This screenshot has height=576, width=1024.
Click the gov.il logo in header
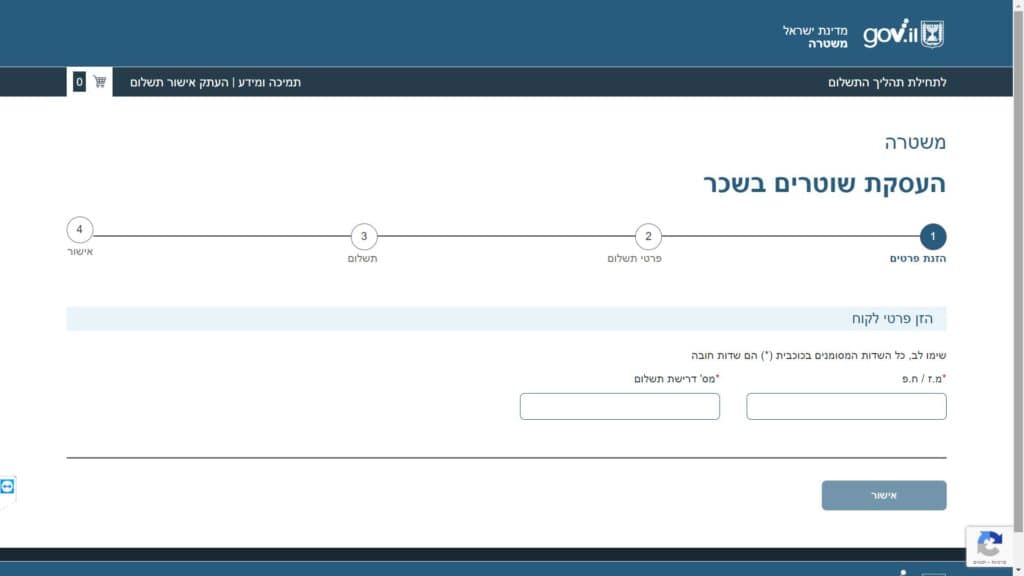point(889,33)
